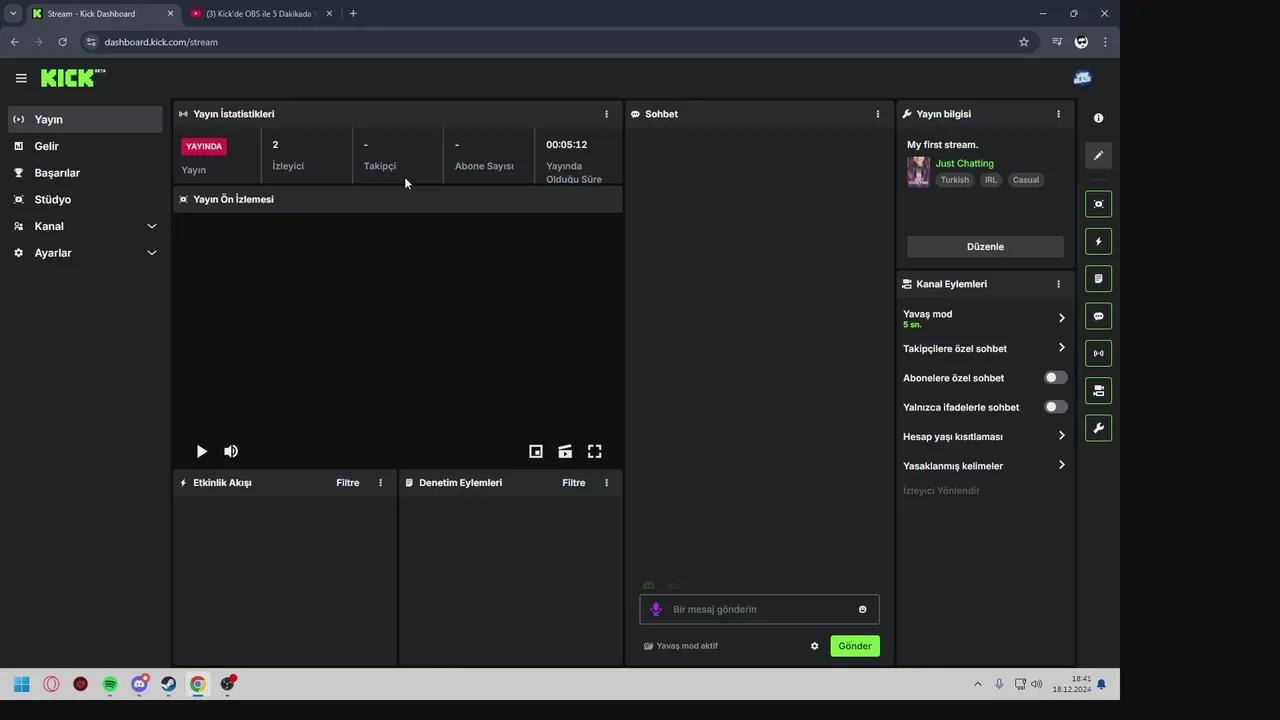Open Denetim Eylemleri Filtre dropdown

pos(574,483)
